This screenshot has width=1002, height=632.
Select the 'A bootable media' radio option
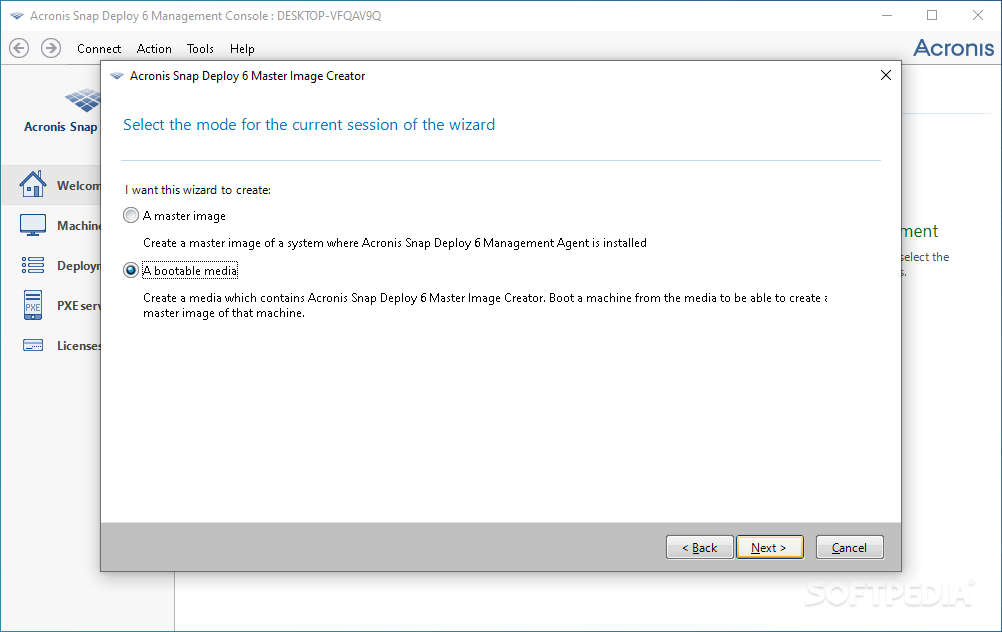click(131, 270)
